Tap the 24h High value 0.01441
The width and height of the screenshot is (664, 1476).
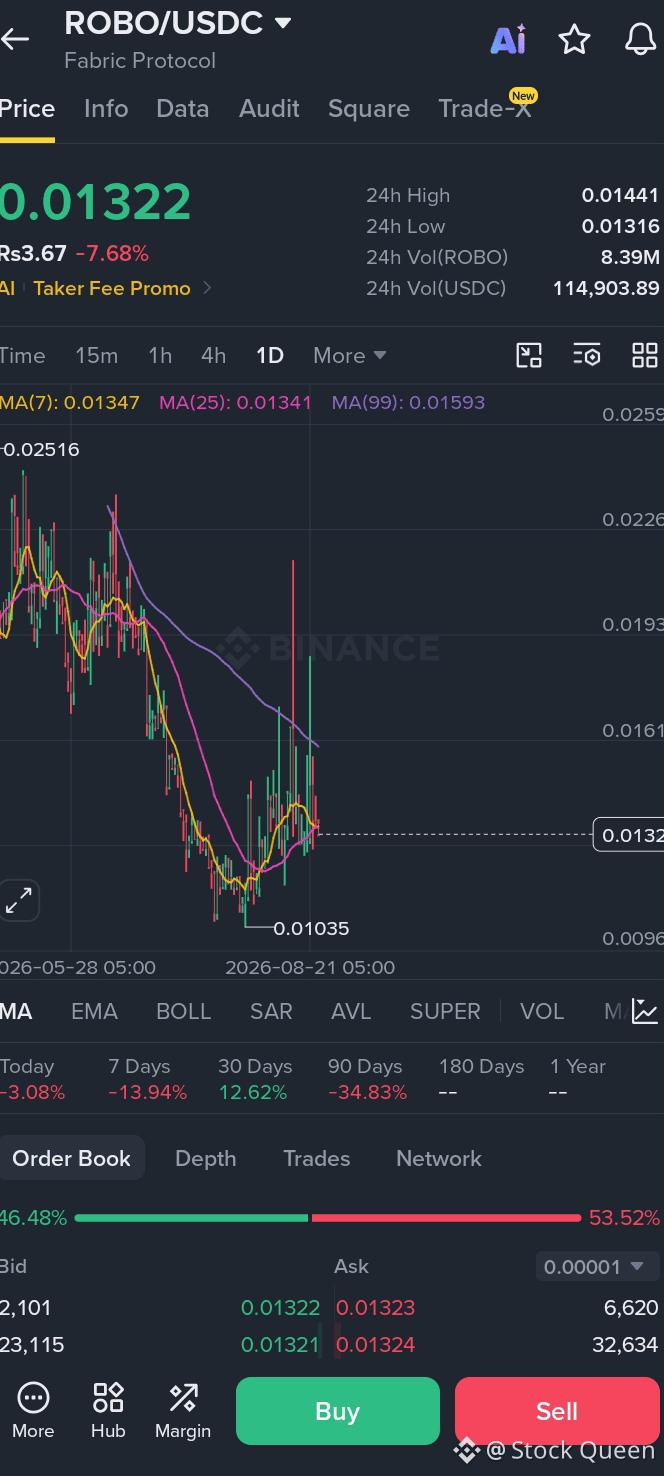click(620, 195)
